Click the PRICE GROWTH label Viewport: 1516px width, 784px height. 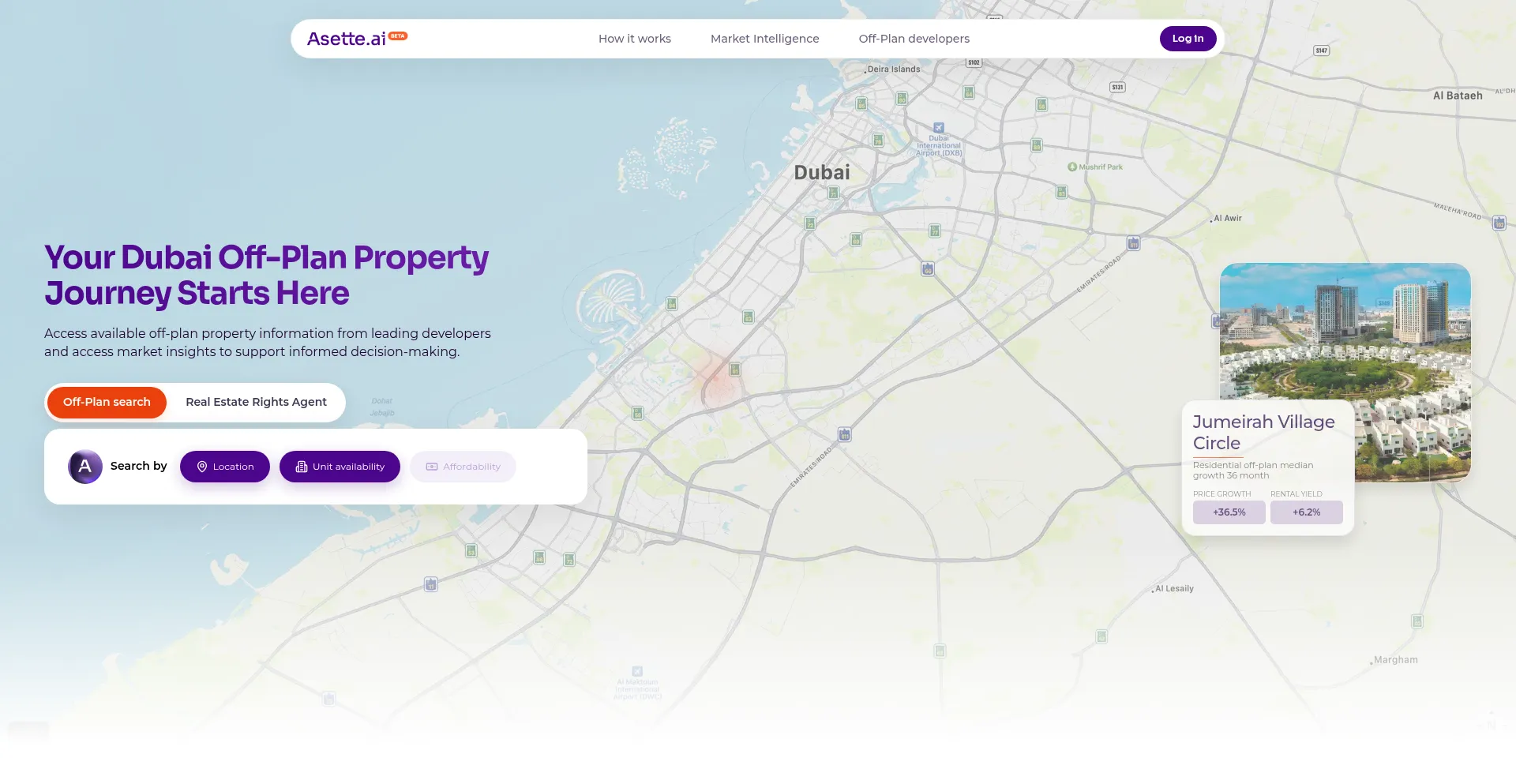click(1222, 494)
